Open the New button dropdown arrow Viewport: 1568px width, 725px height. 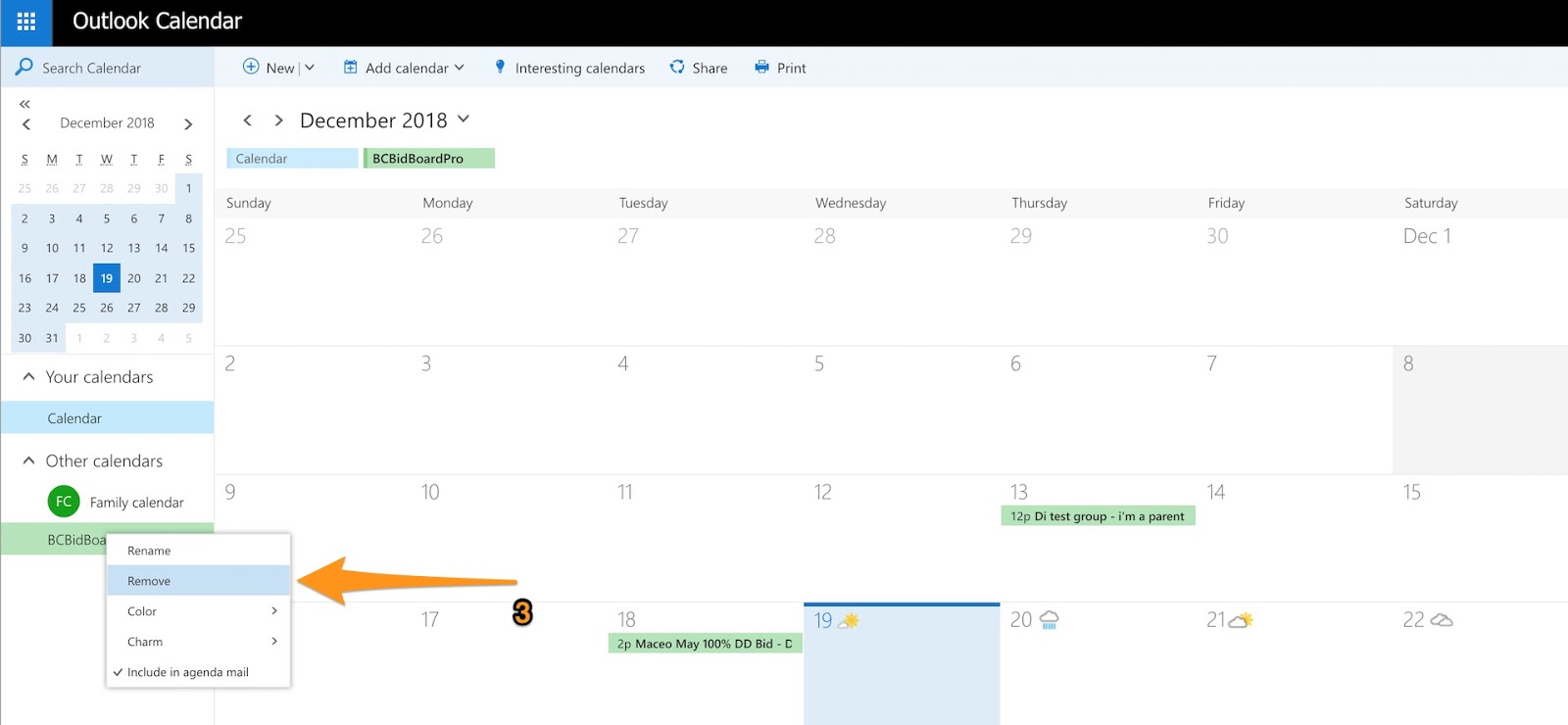(310, 67)
